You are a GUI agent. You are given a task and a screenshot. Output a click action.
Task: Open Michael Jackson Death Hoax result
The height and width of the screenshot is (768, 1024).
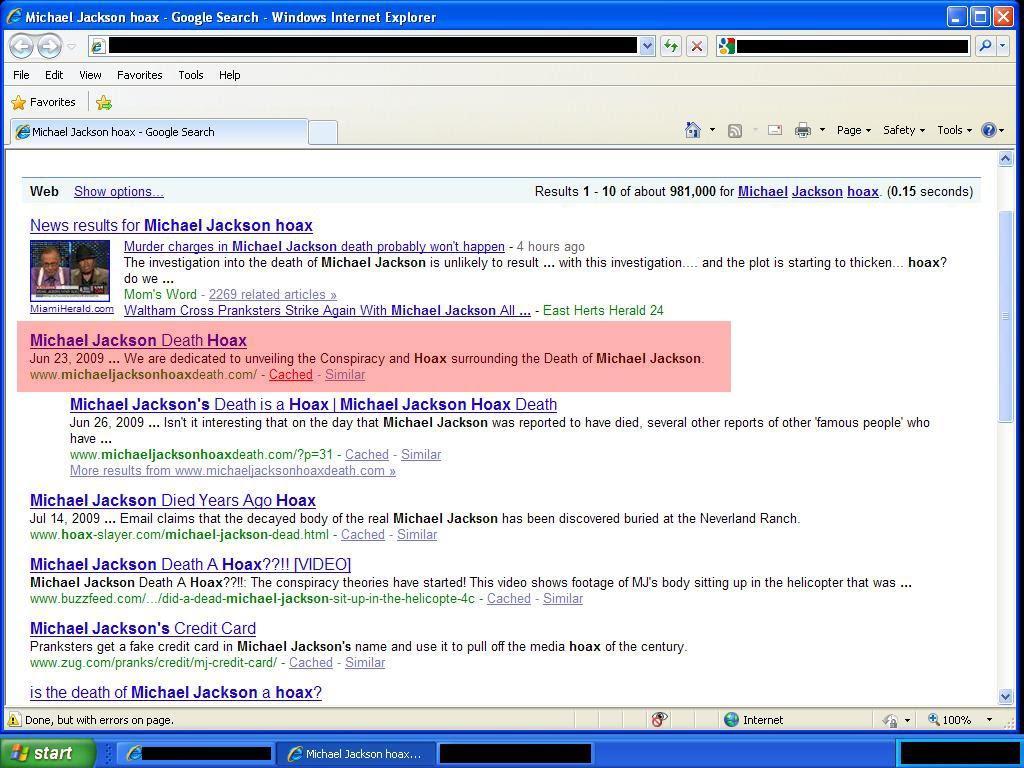[x=138, y=340]
